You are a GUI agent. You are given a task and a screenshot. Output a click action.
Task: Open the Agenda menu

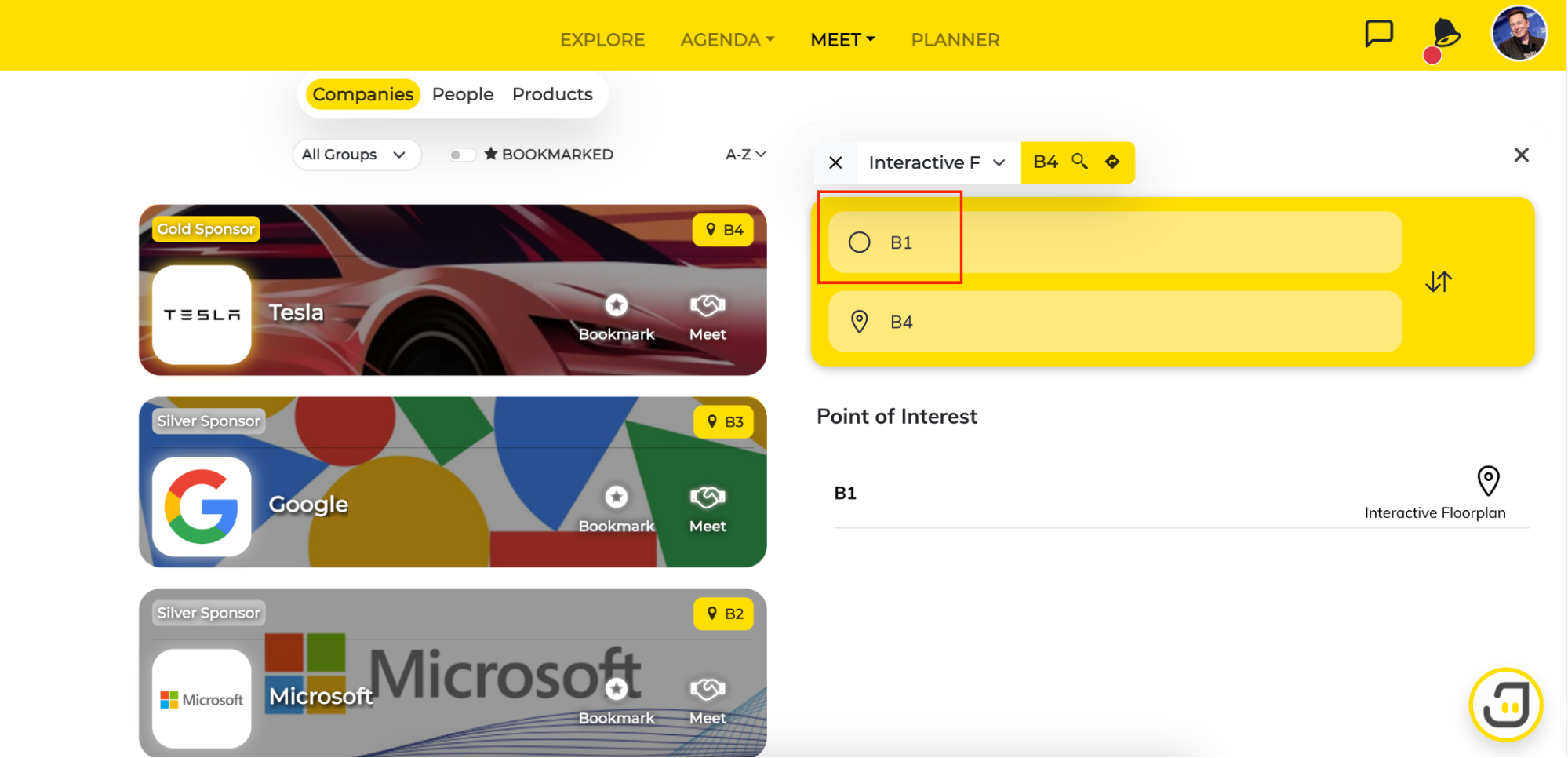point(727,39)
